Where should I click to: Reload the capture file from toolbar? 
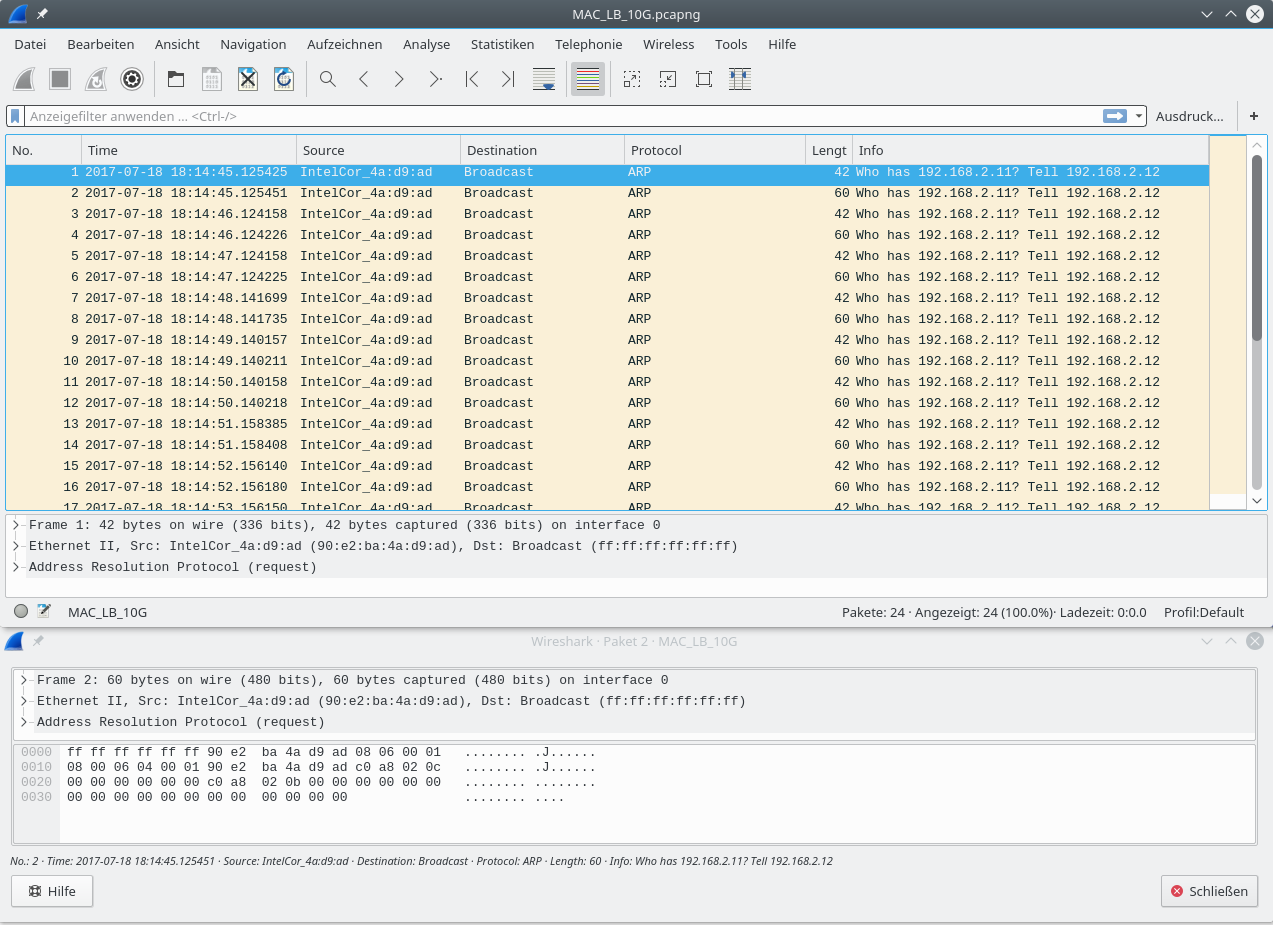[284, 79]
